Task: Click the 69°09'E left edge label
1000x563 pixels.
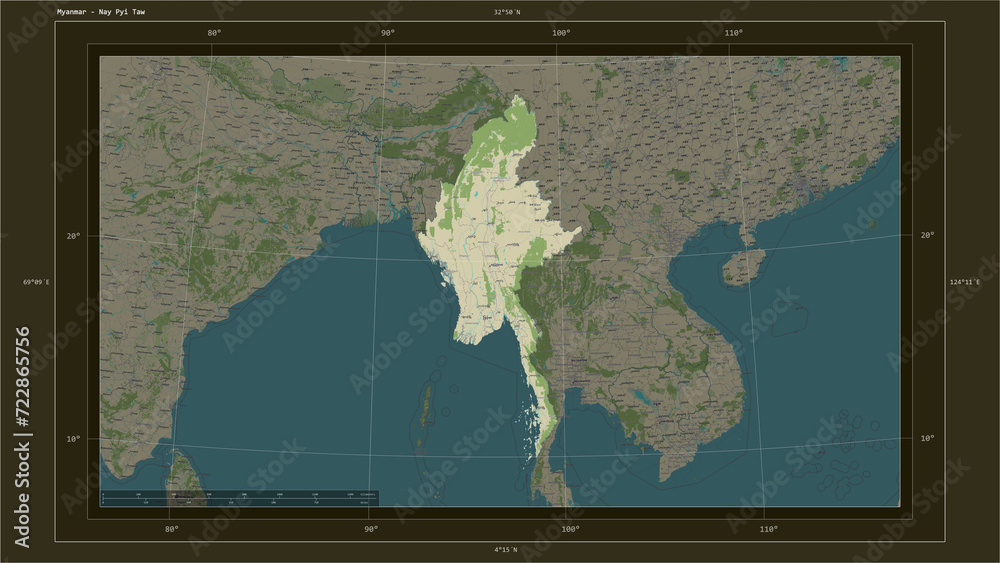Action: [36, 282]
